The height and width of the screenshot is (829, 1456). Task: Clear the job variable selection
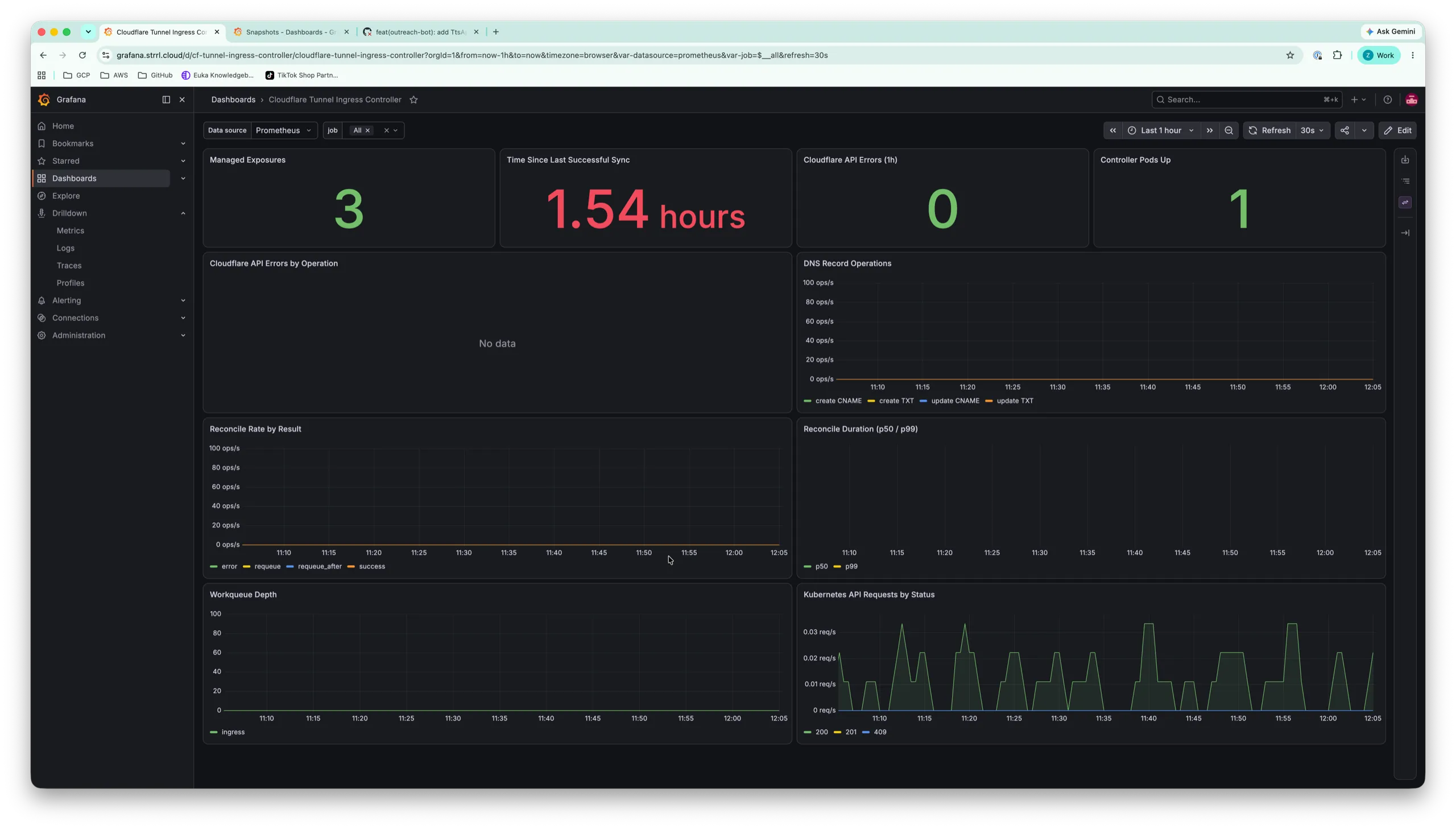click(x=386, y=130)
